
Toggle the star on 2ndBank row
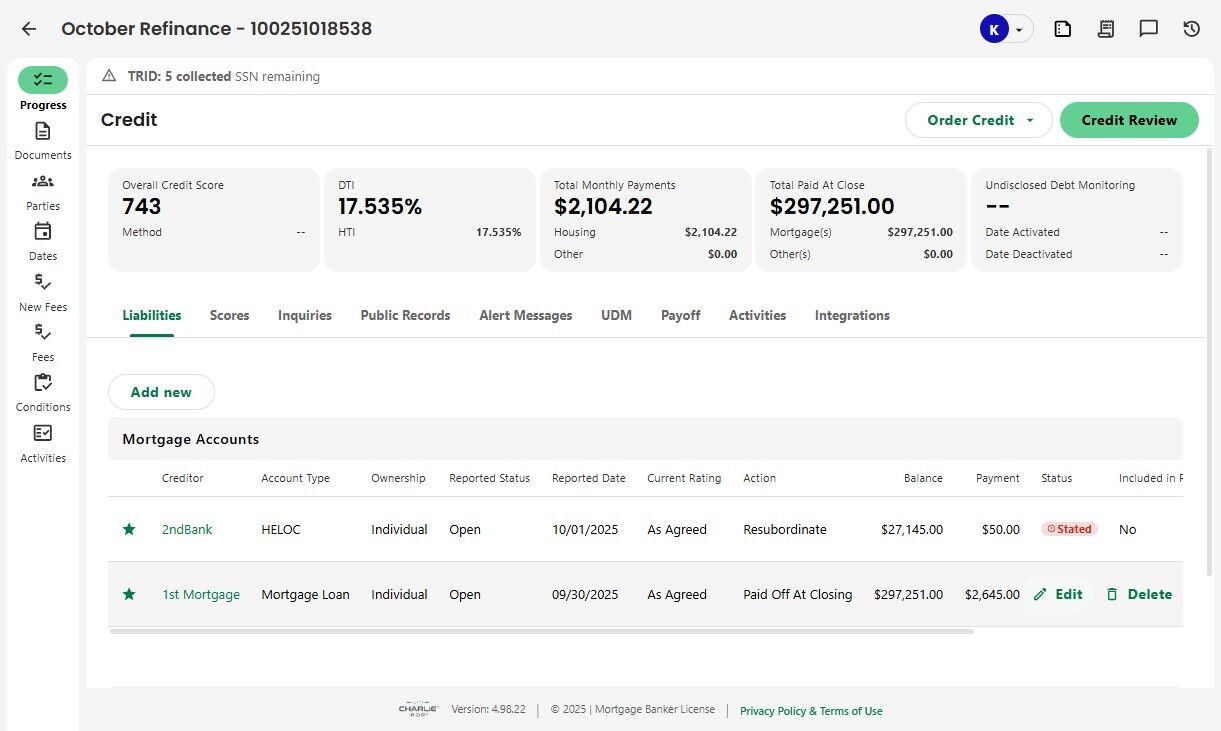pyautogui.click(x=129, y=529)
